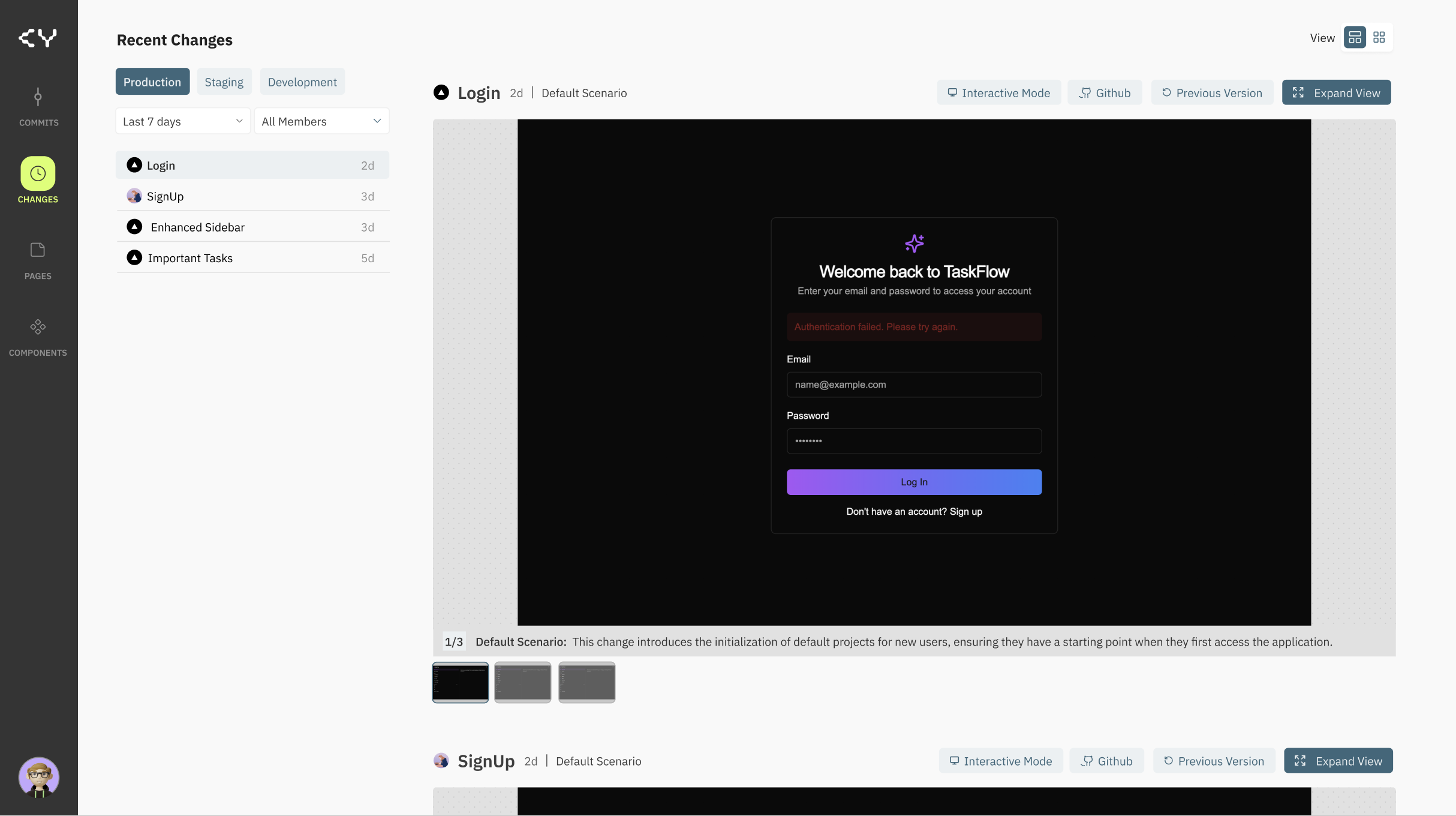Screen dimensions: 1456x816
Task: Open the Components section
Action: point(38,336)
